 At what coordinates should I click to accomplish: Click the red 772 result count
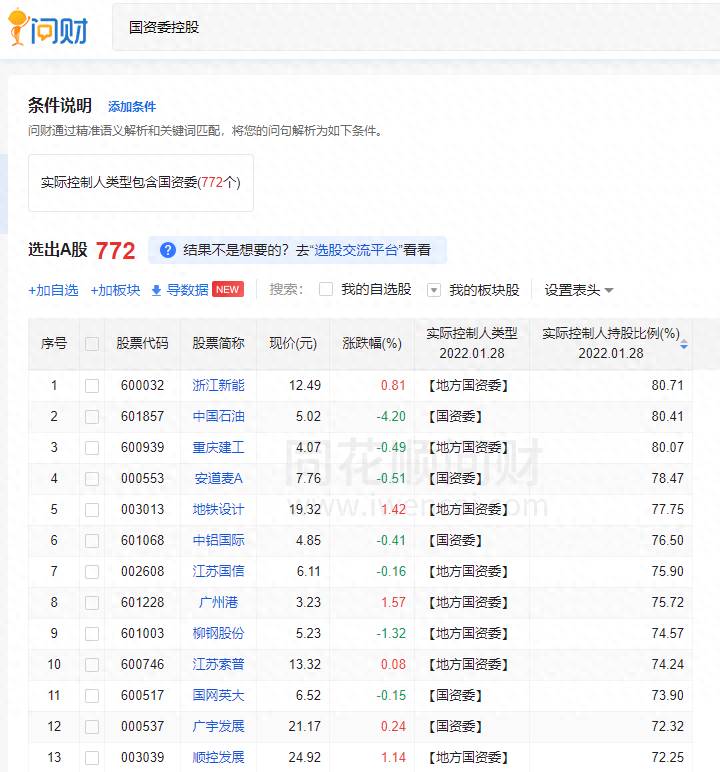[x=115, y=251]
